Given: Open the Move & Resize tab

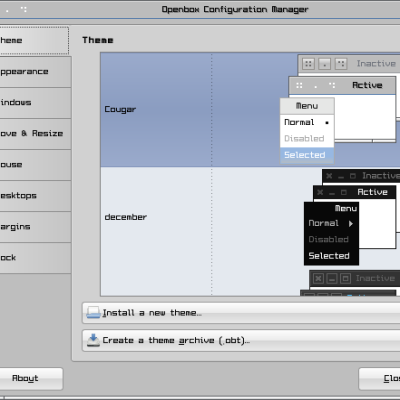Looking at the screenshot, I should point(35,134).
